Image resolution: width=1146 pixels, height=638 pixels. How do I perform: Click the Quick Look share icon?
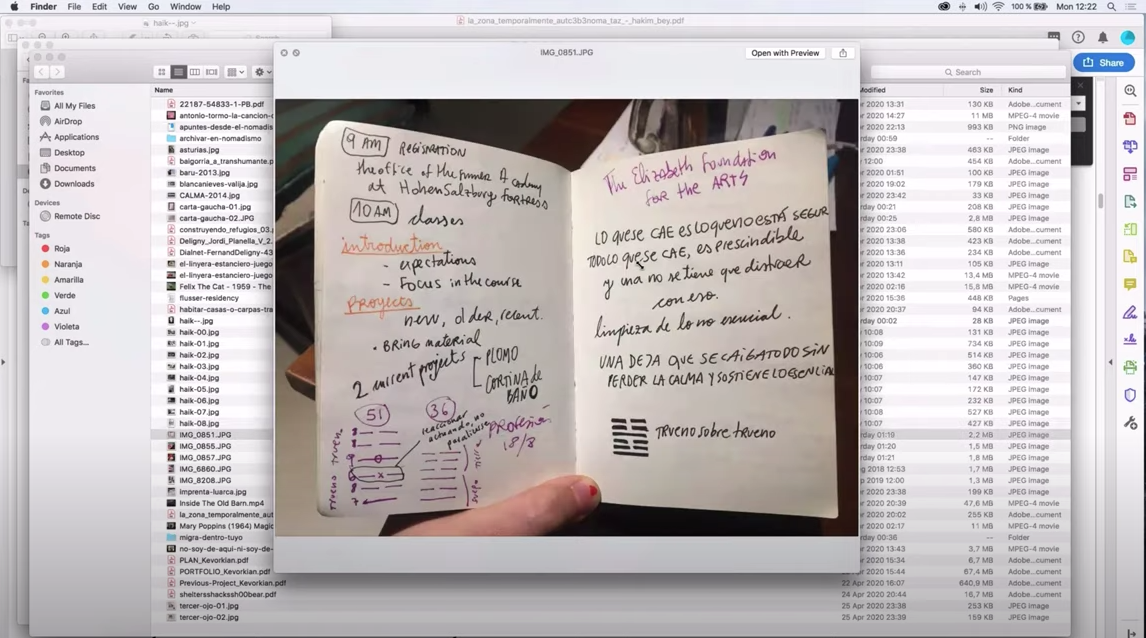click(x=843, y=53)
